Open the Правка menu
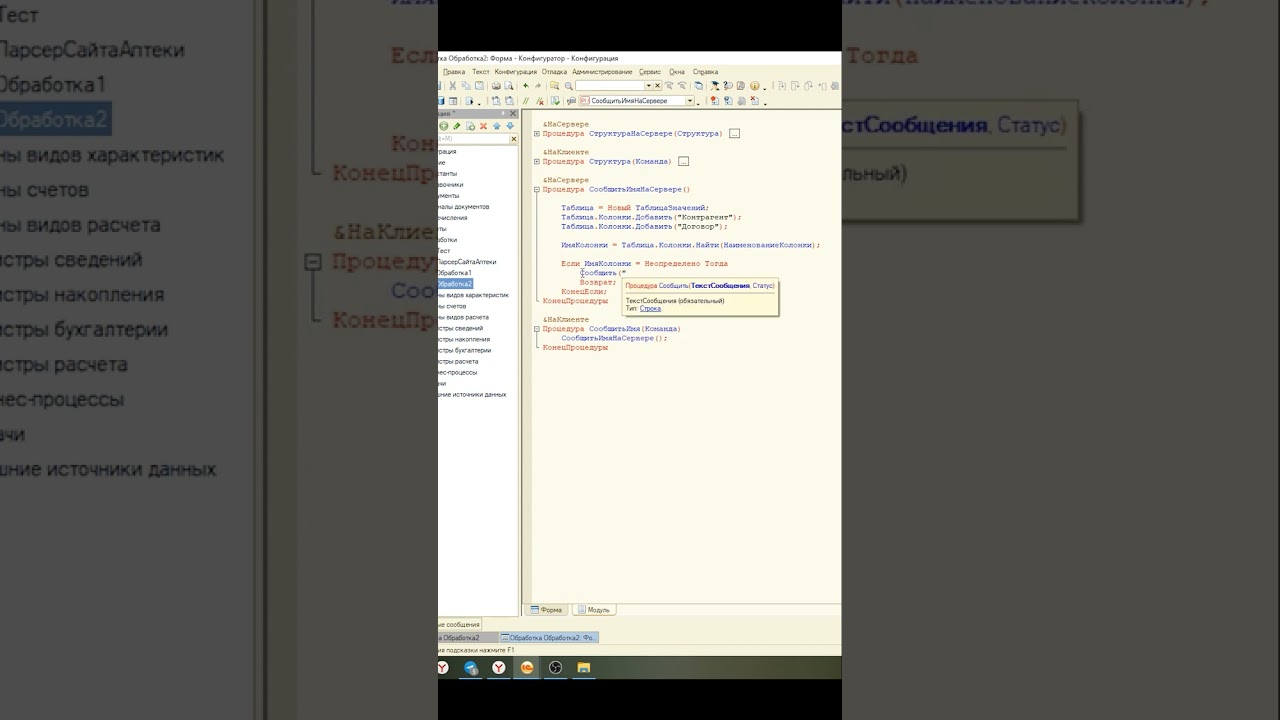This screenshot has height=720, width=1280. pyautogui.click(x=454, y=72)
